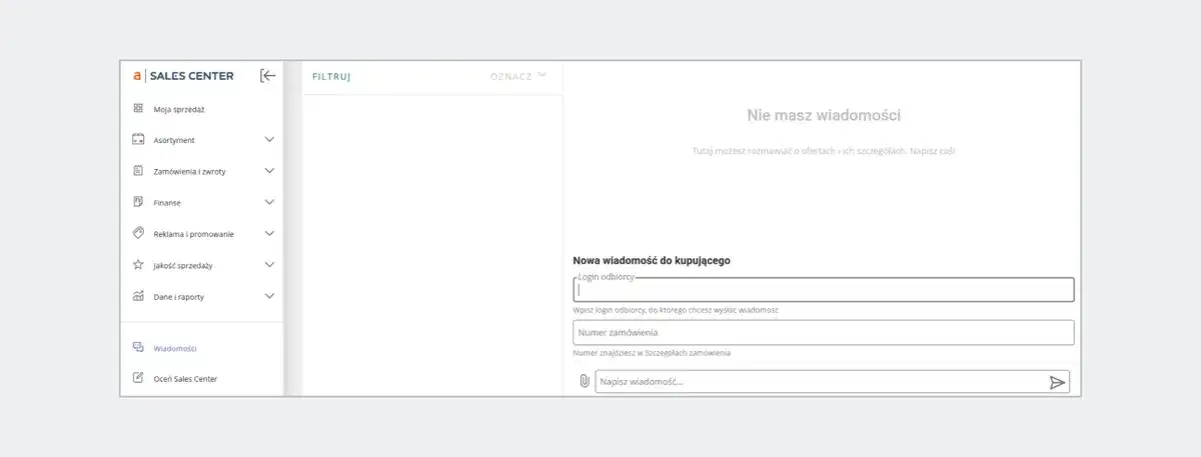Click the Filtruj button

point(331,76)
